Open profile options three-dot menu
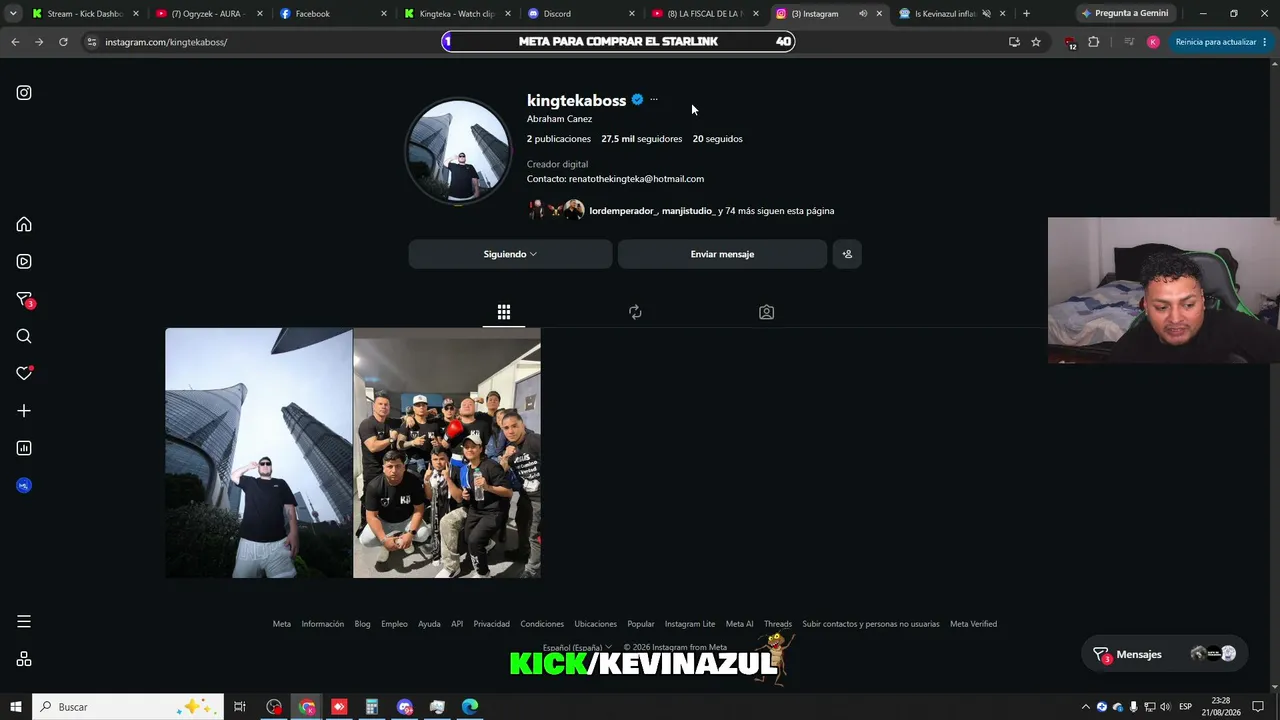1280x720 pixels. tap(654, 100)
